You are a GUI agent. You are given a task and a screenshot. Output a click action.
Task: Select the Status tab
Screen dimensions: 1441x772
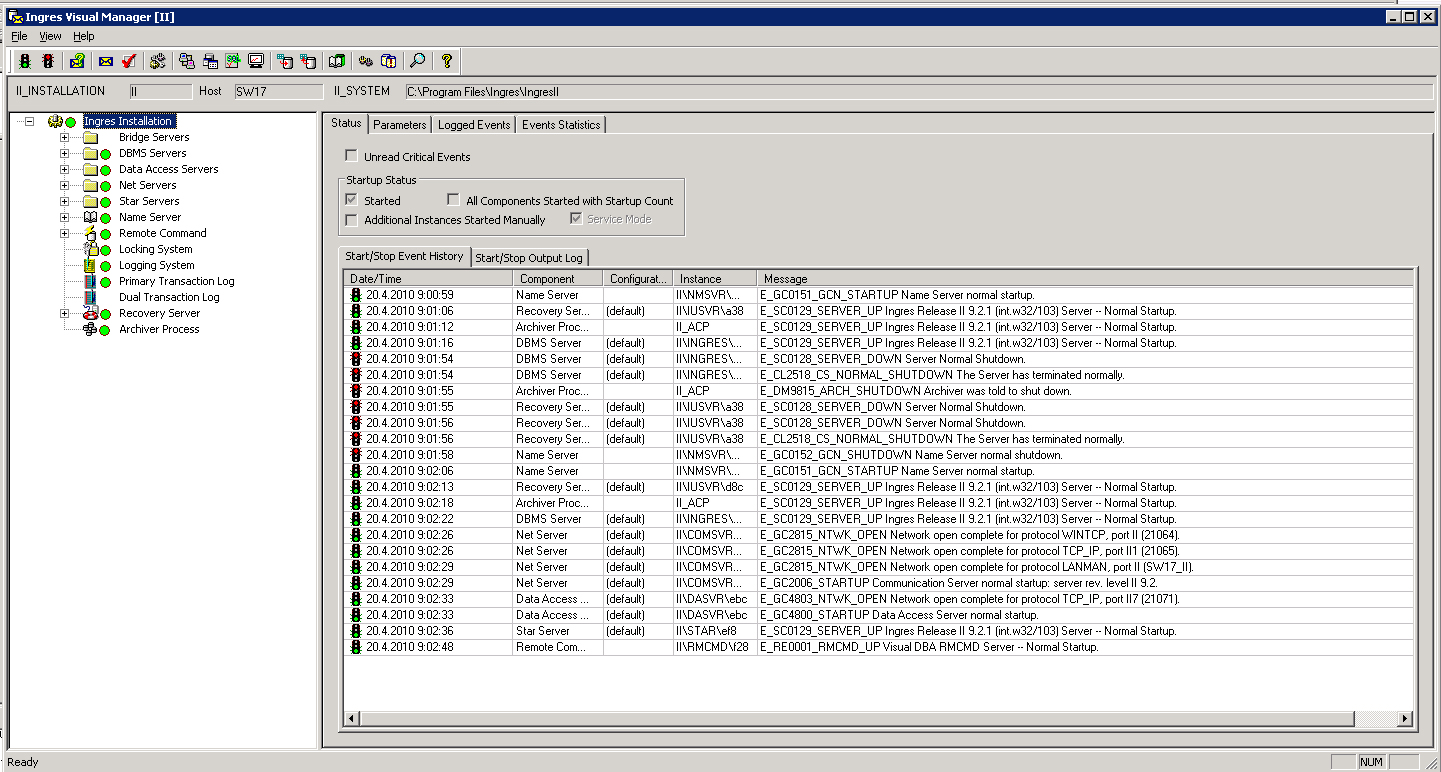tap(346, 123)
